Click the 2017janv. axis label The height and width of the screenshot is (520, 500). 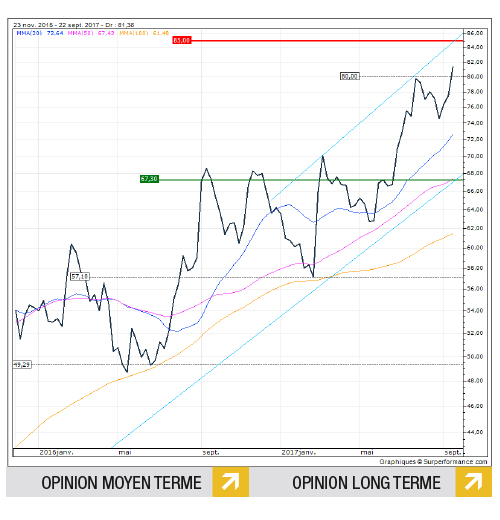point(299,453)
